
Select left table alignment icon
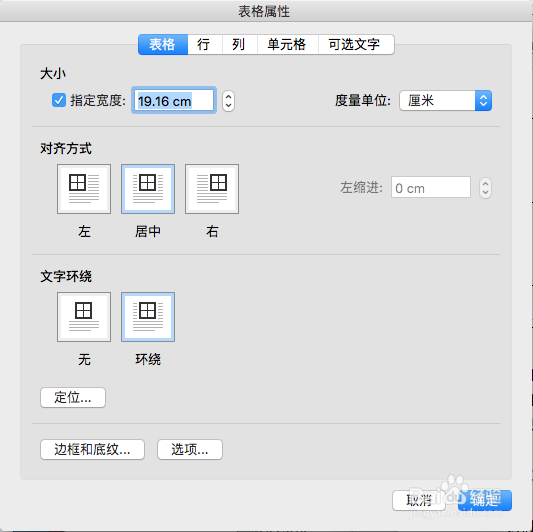(x=84, y=189)
